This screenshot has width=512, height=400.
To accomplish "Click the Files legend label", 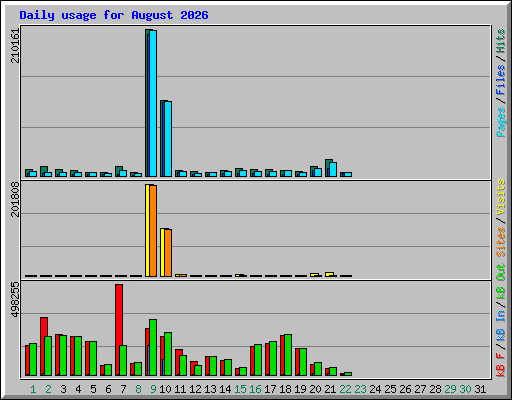I will (x=500, y=80).
